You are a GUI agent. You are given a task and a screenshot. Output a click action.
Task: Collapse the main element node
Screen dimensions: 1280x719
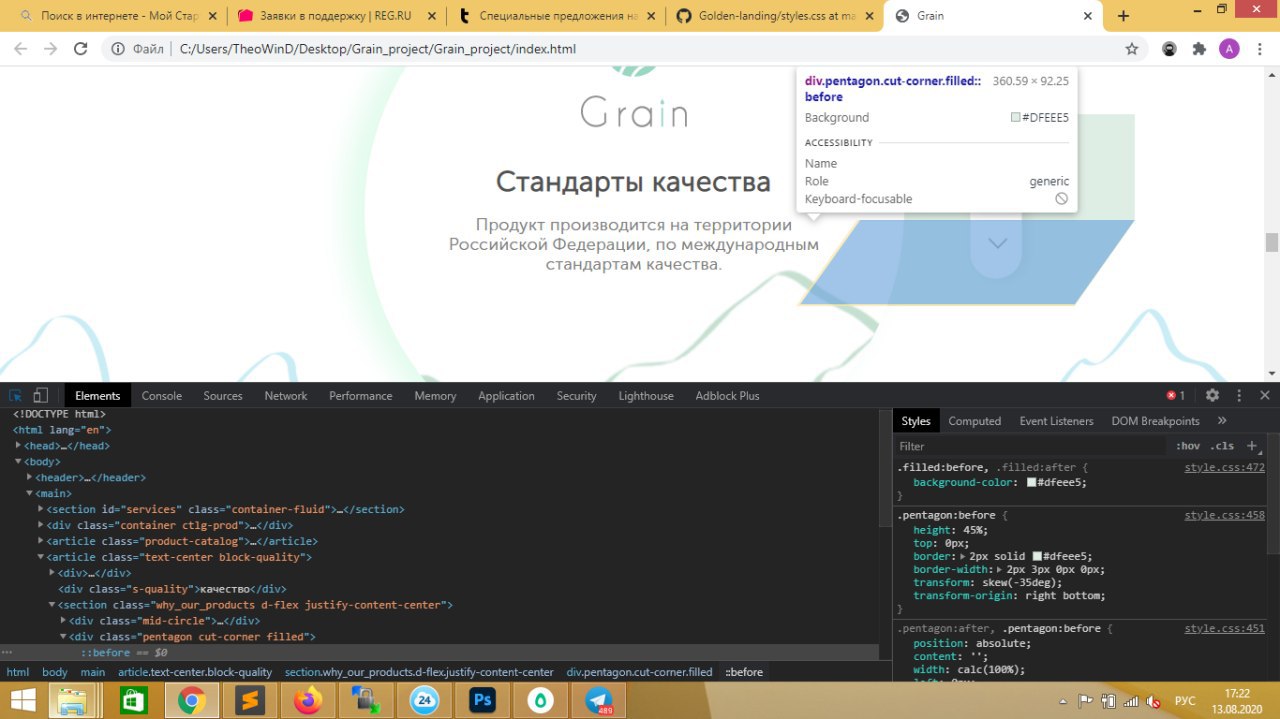pyautogui.click(x=29, y=494)
